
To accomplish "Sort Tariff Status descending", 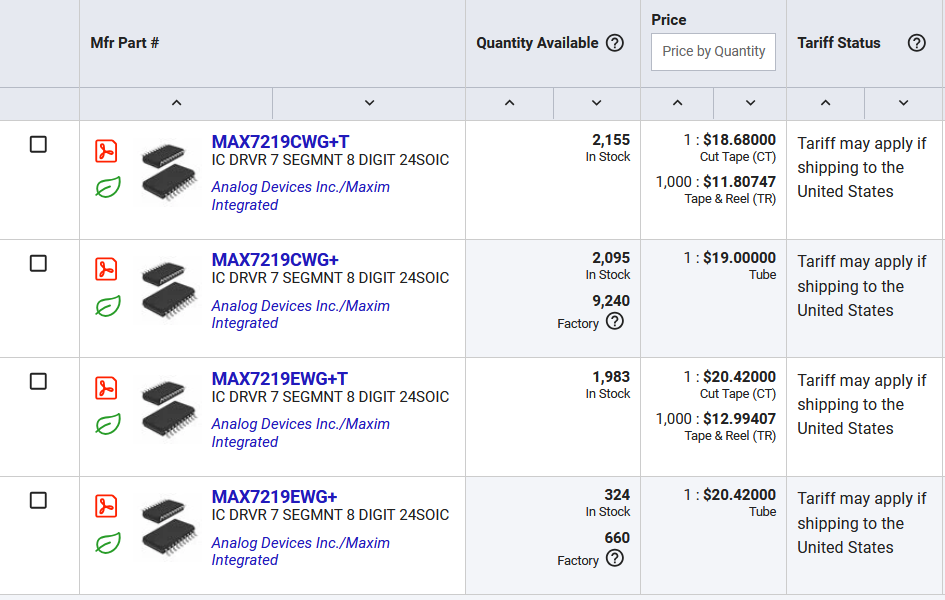I will coord(903,103).
